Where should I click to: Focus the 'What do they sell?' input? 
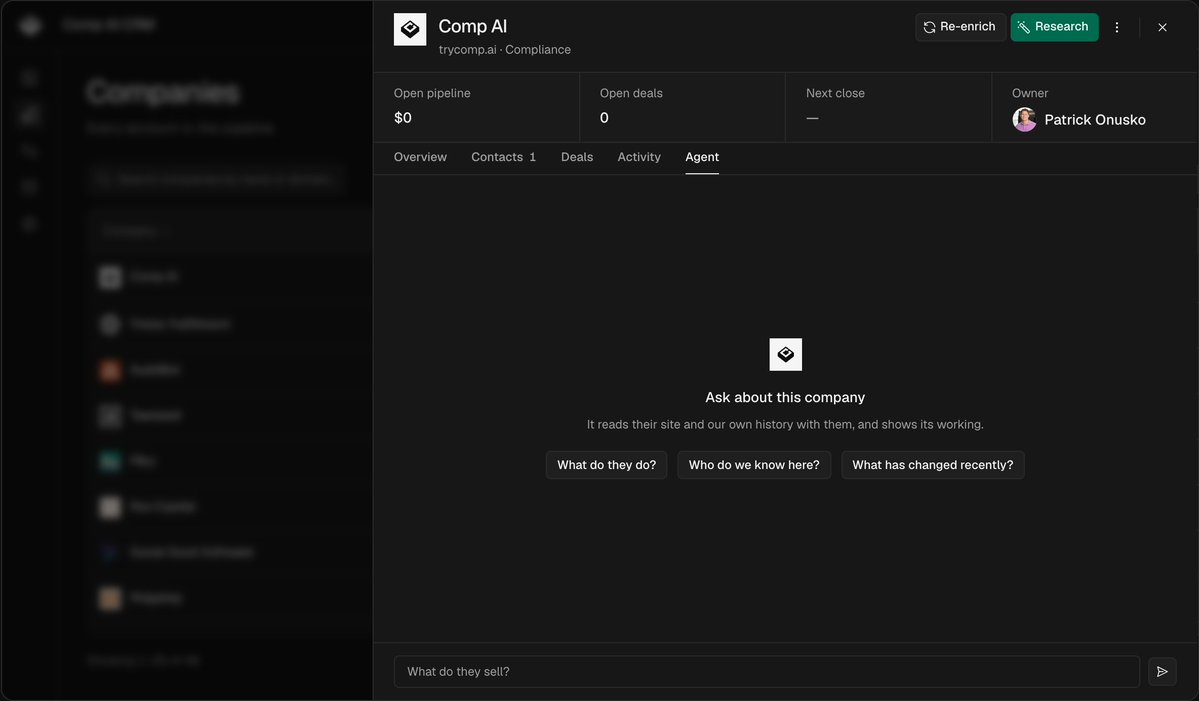point(767,671)
